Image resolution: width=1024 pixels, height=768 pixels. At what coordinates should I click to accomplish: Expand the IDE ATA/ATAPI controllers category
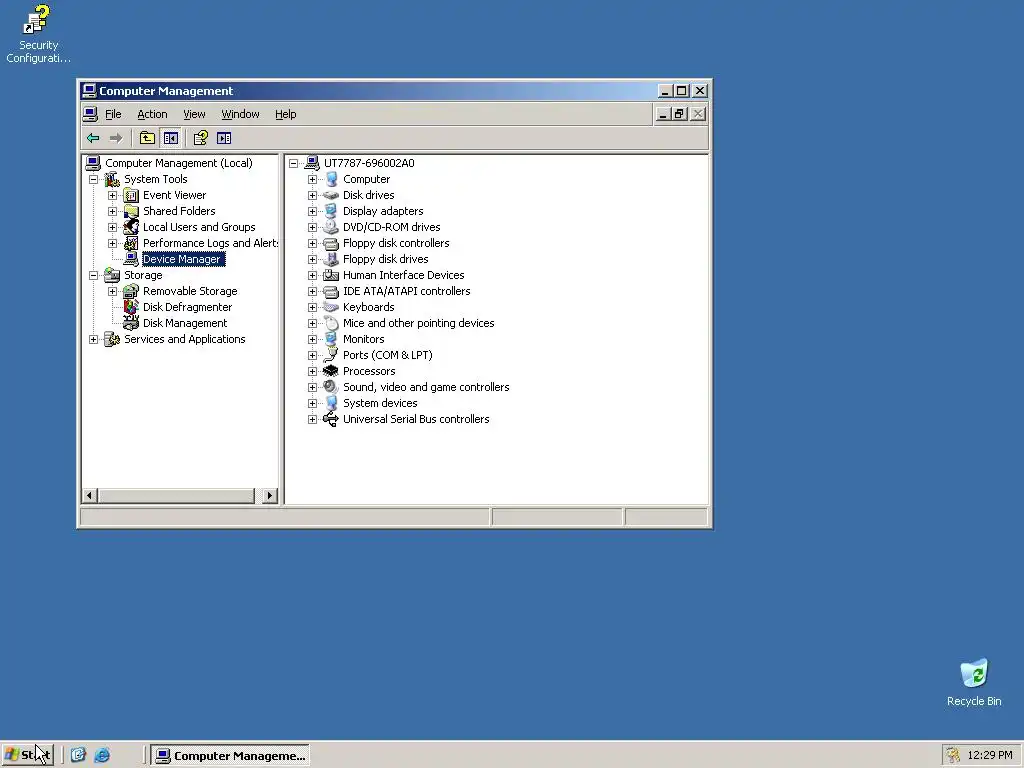[312, 291]
